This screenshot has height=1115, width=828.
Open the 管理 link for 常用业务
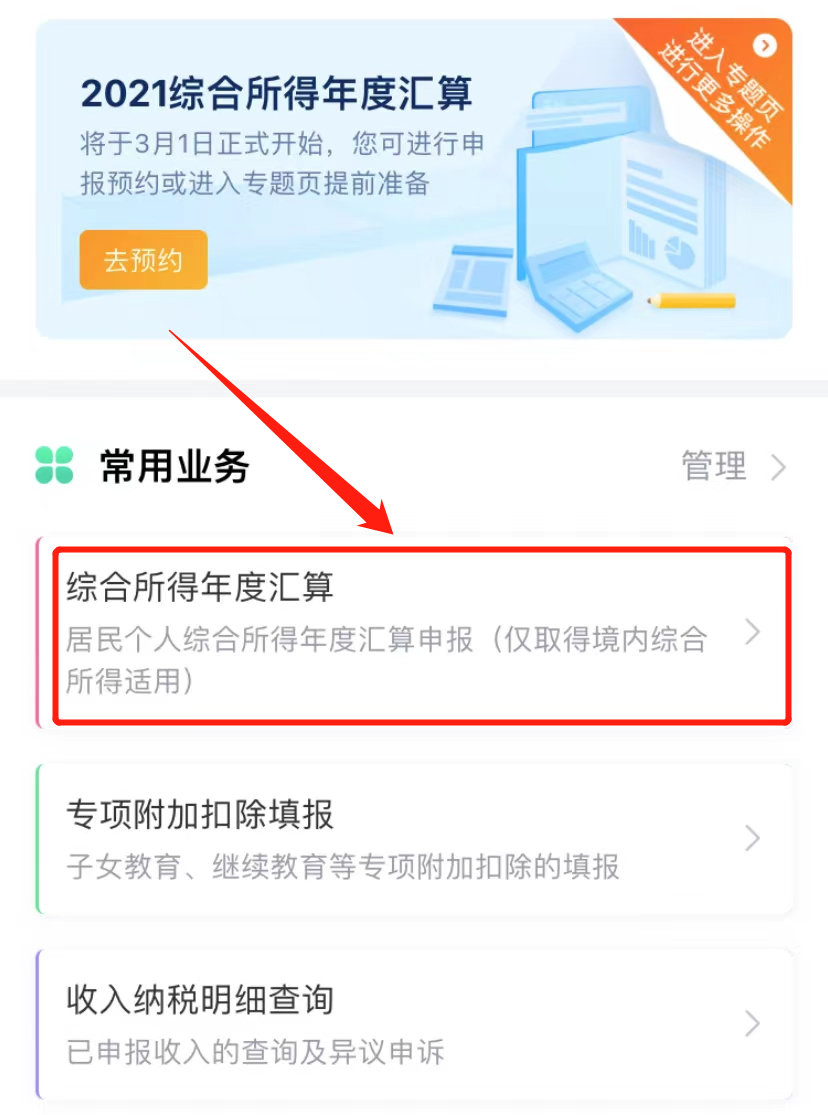(714, 466)
